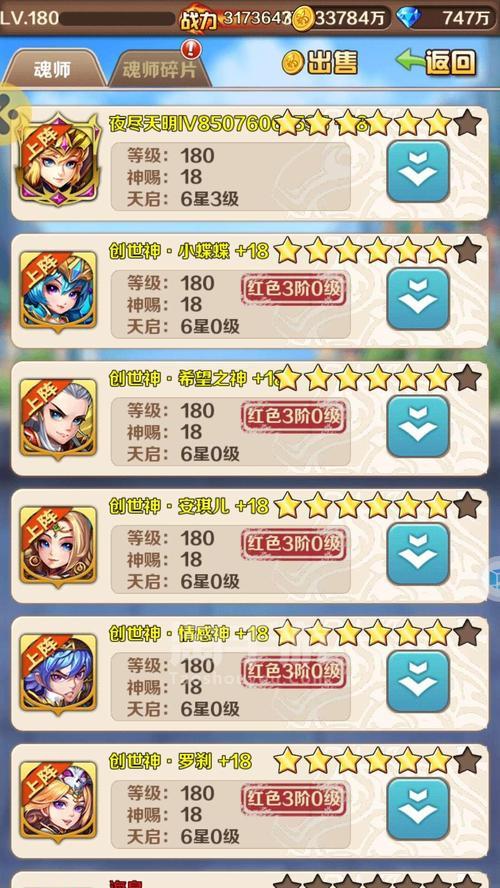Open the 夜尽天明 hero portrait

point(58,160)
